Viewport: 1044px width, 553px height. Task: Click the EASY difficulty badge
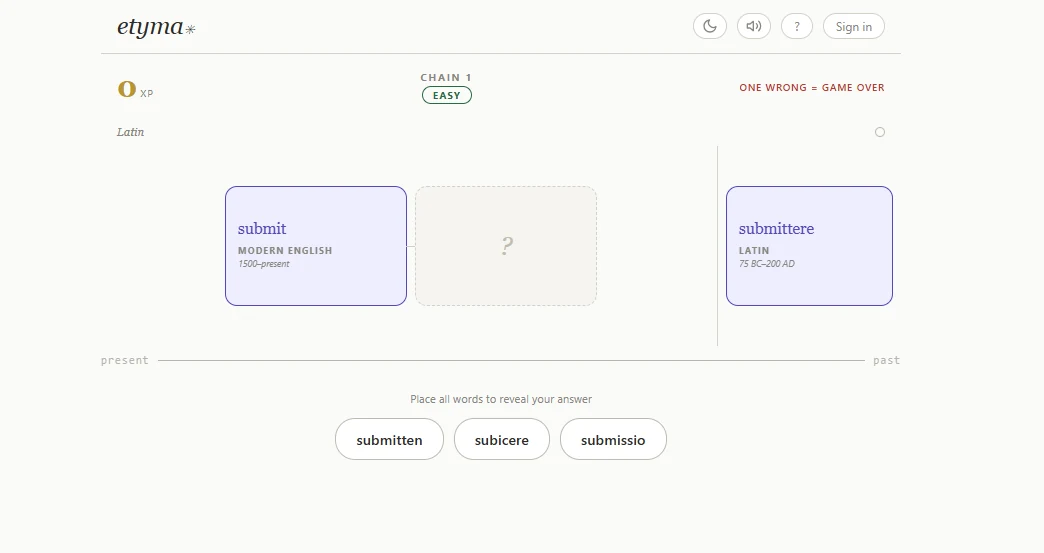click(x=447, y=95)
